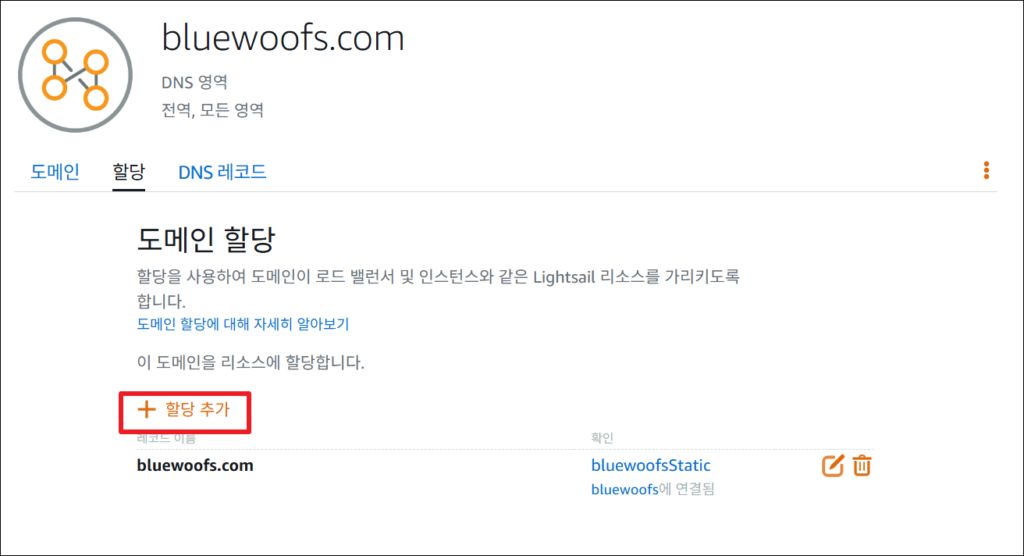Click 이 도메인을 리소스에 할당합니다 text
The width and height of the screenshot is (1024, 556).
point(250,363)
